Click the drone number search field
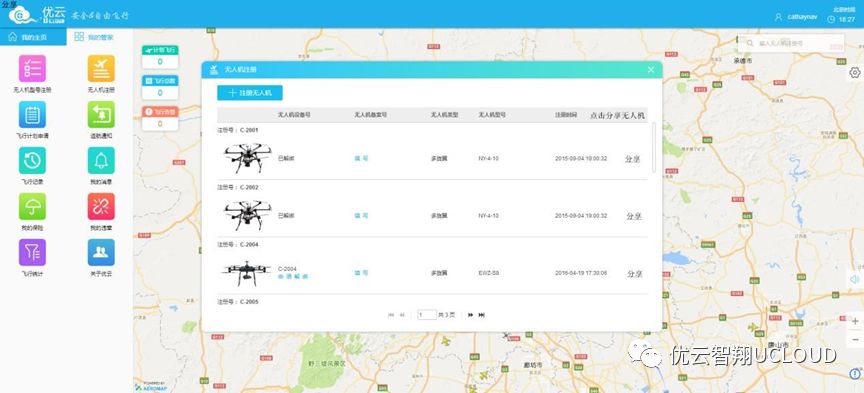The height and width of the screenshot is (393, 864). coord(791,42)
